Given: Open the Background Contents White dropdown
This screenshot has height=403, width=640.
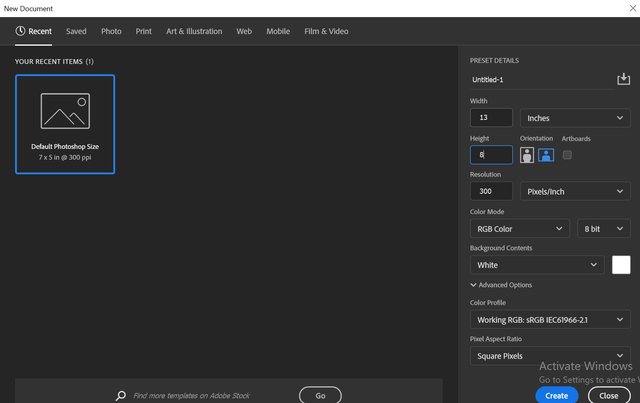Looking at the screenshot, I should click(x=537, y=265).
